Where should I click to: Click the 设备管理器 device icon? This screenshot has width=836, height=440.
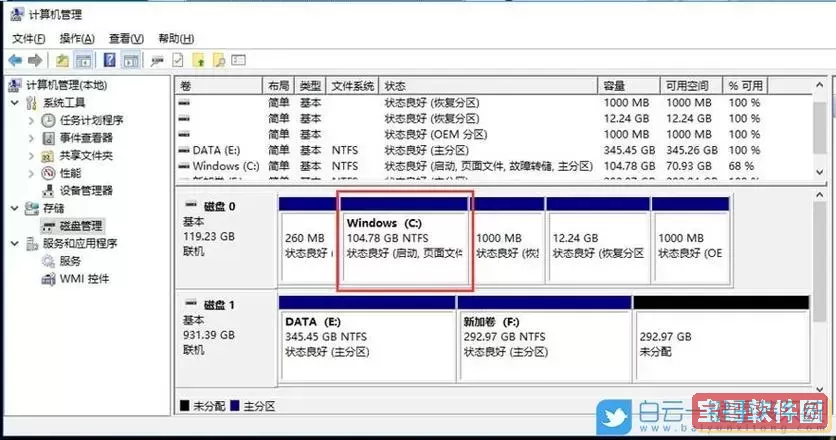(x=48, y=190)
